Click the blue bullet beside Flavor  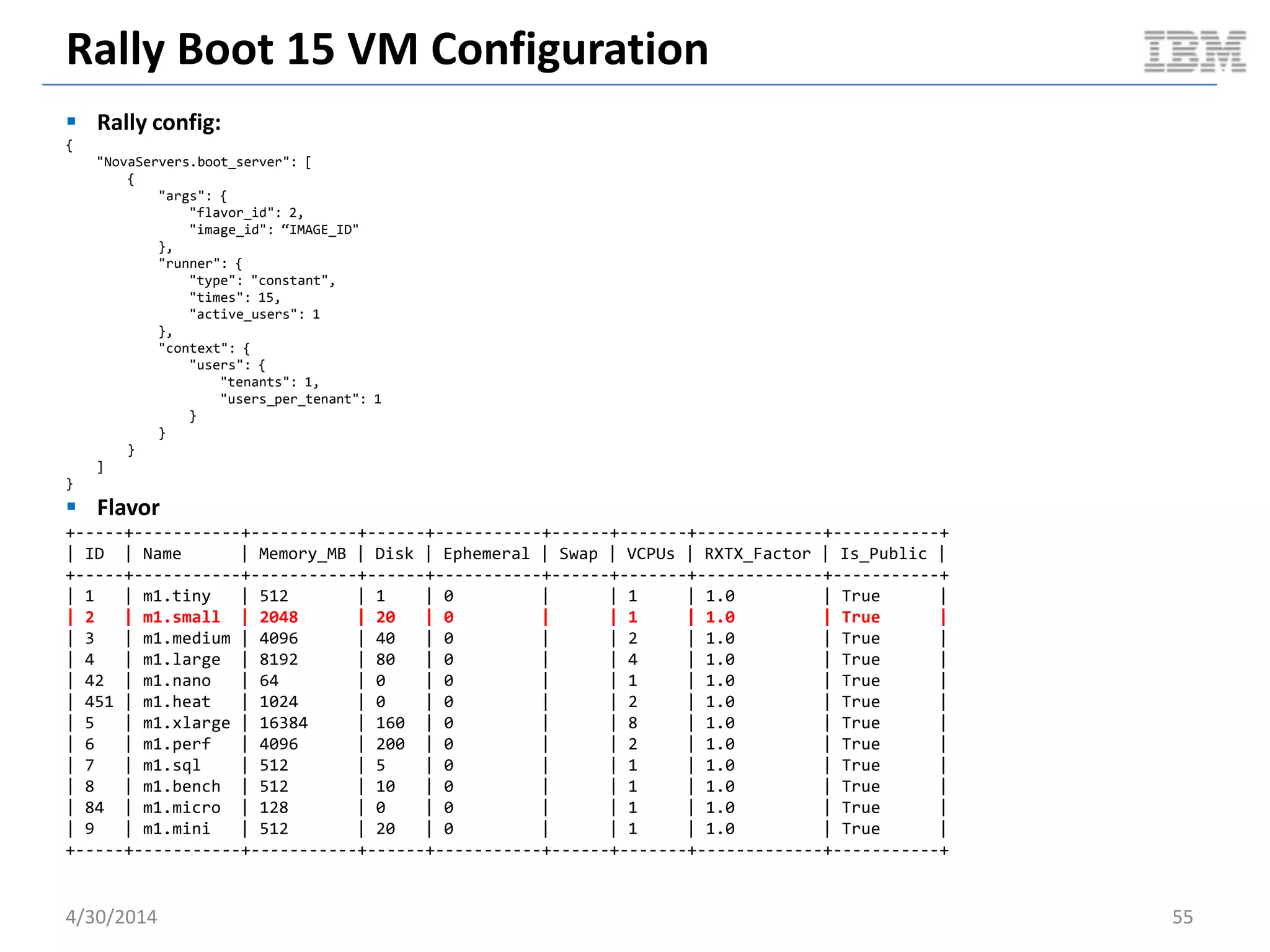(71, 506)
